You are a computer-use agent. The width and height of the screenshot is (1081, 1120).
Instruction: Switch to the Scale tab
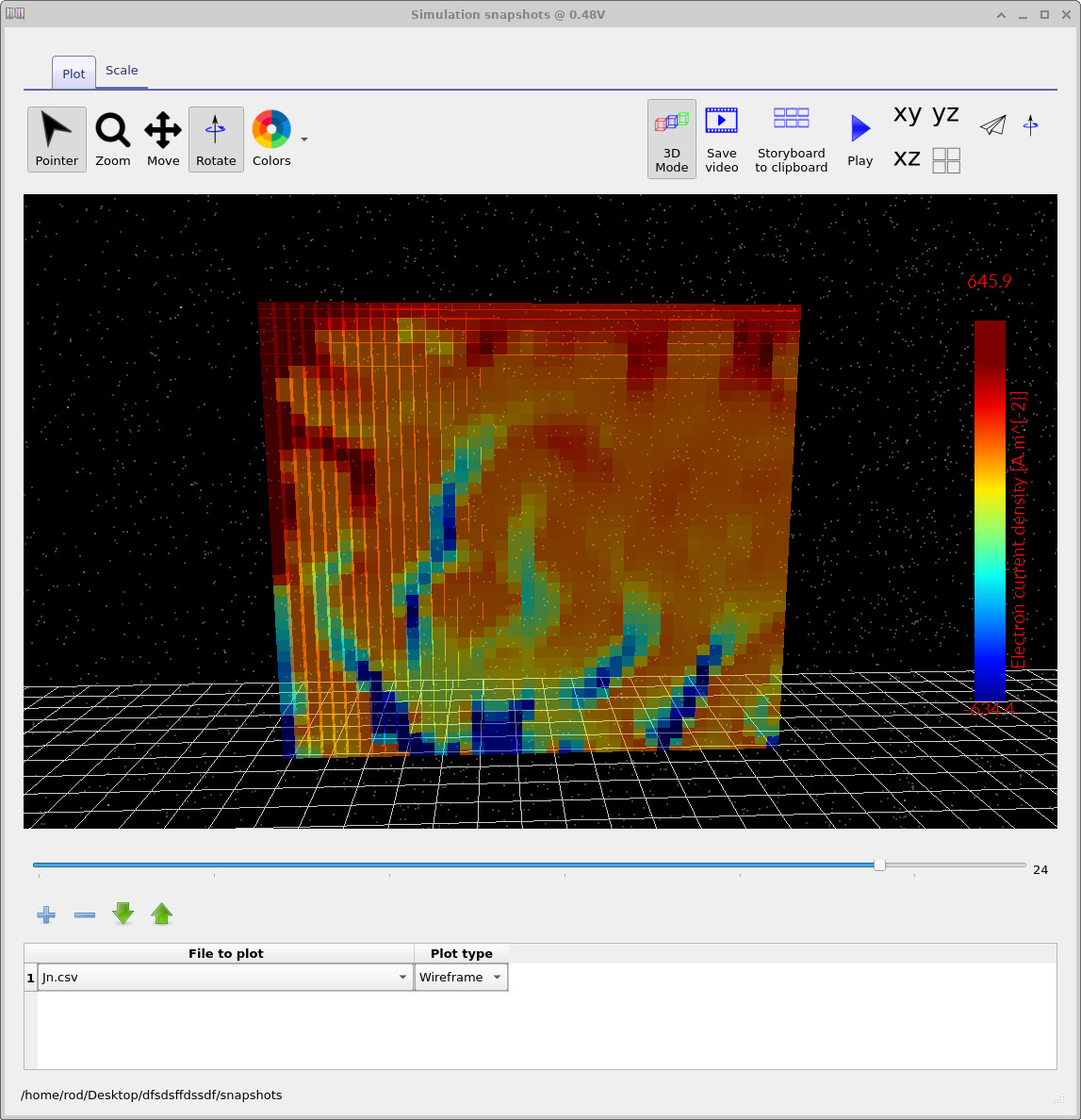(122, 70)
